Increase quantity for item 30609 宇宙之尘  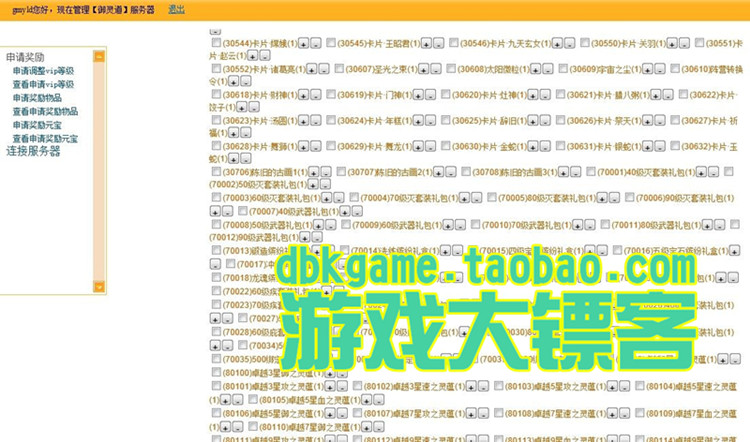[x=648, y=69]
